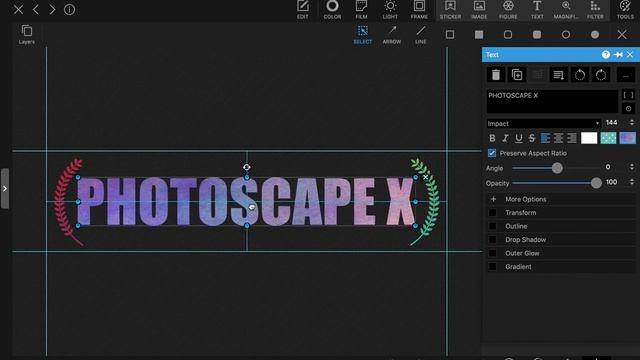The width and height of the screenshot is (640, 360).
Task: Activate the Select tool
Action: pyautogui.click(x=362, y=35)
